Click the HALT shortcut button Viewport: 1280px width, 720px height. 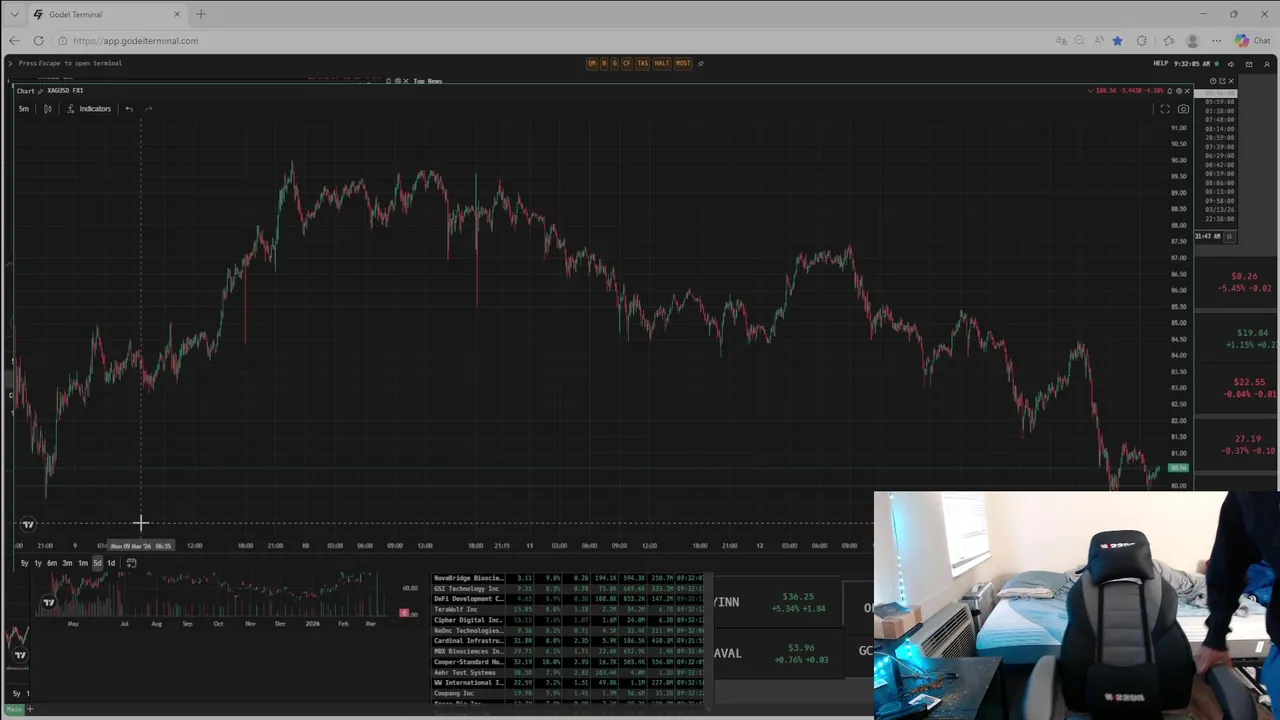pyautogui.click(x=661, y=63)
